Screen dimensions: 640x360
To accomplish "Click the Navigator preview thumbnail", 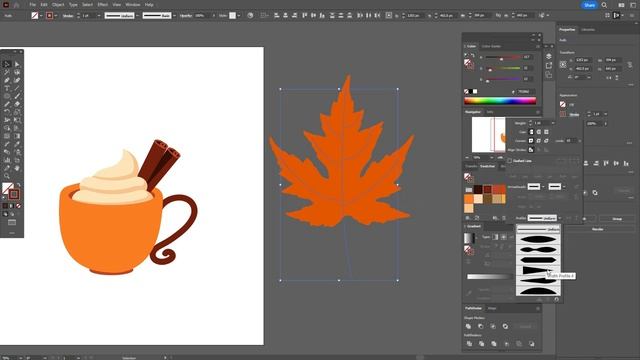I will point(489,135).
